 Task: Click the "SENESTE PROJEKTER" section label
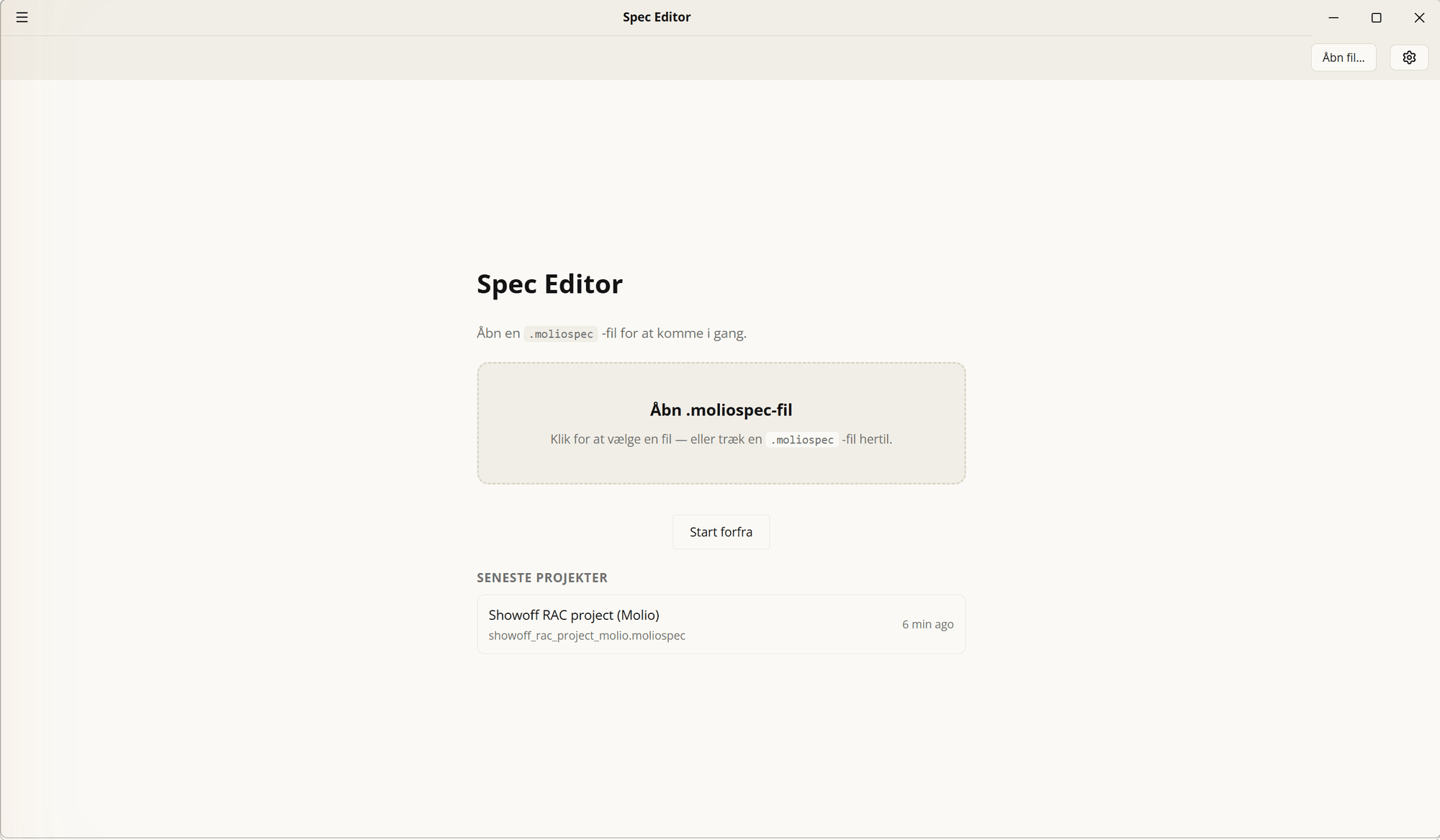tap(542, 578)
